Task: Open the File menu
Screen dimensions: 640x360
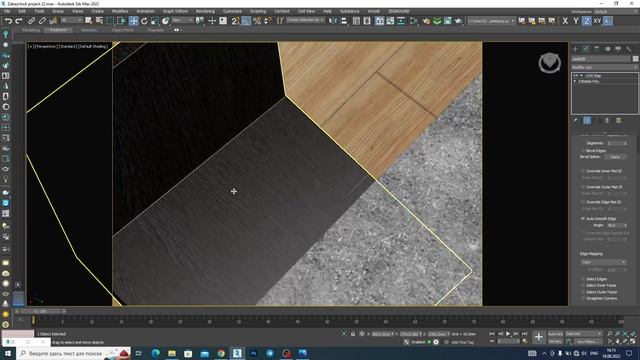Action: pos(7,11)
